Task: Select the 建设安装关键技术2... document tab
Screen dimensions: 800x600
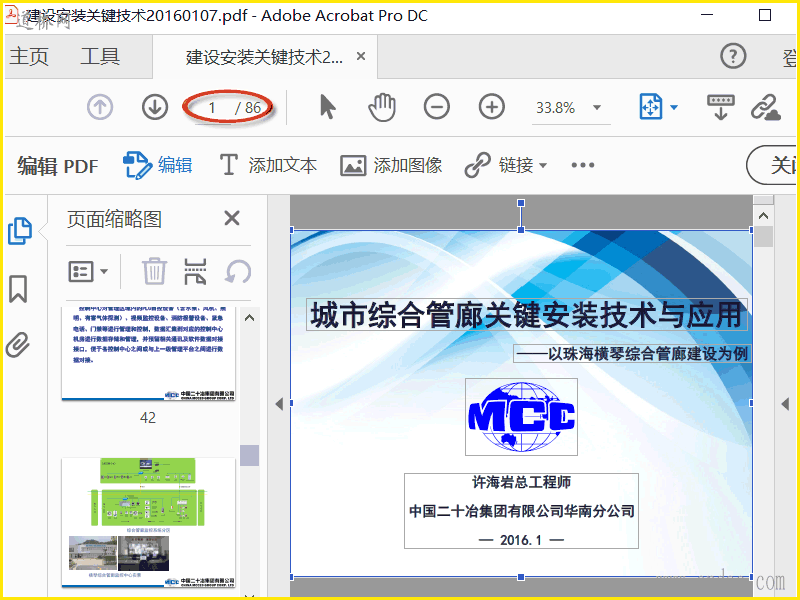Action: coord(264,57)
